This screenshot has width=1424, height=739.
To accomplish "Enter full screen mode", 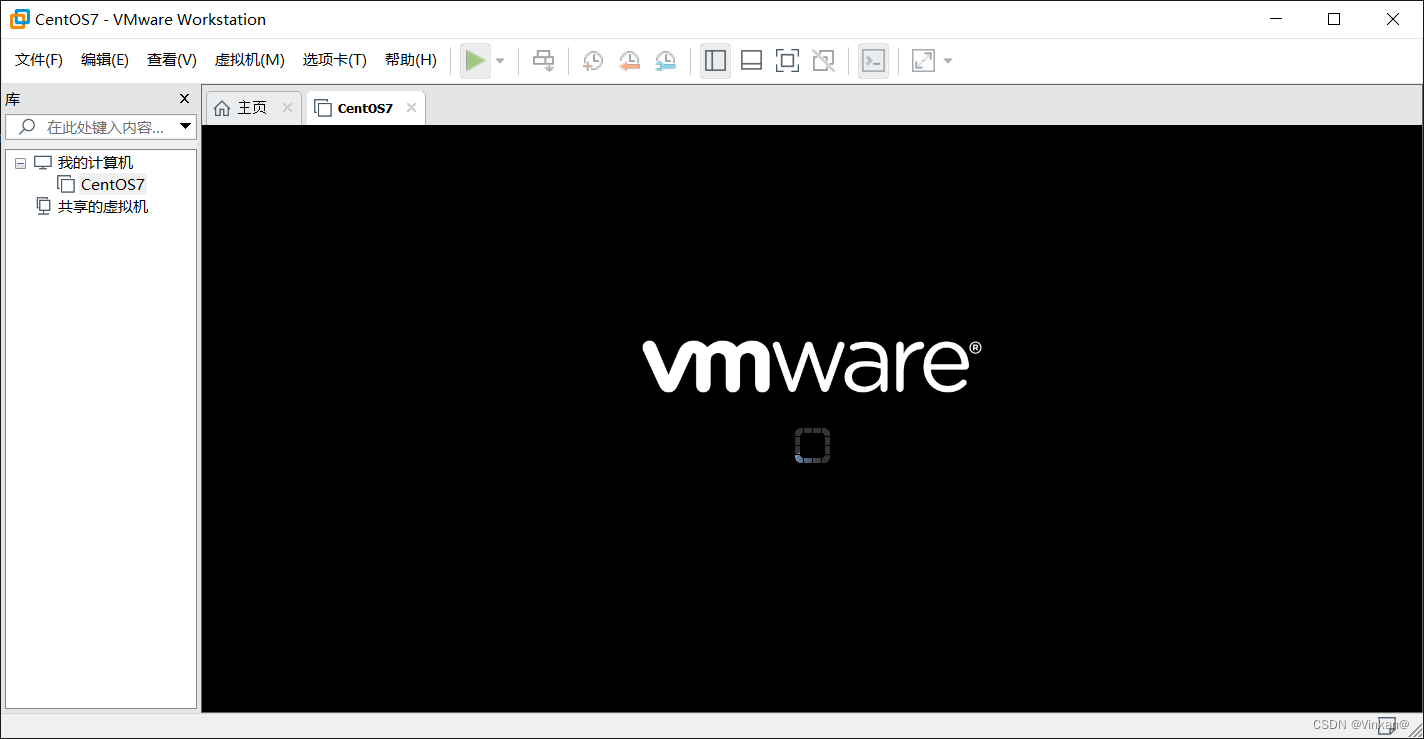I will [x=787, y=60].
